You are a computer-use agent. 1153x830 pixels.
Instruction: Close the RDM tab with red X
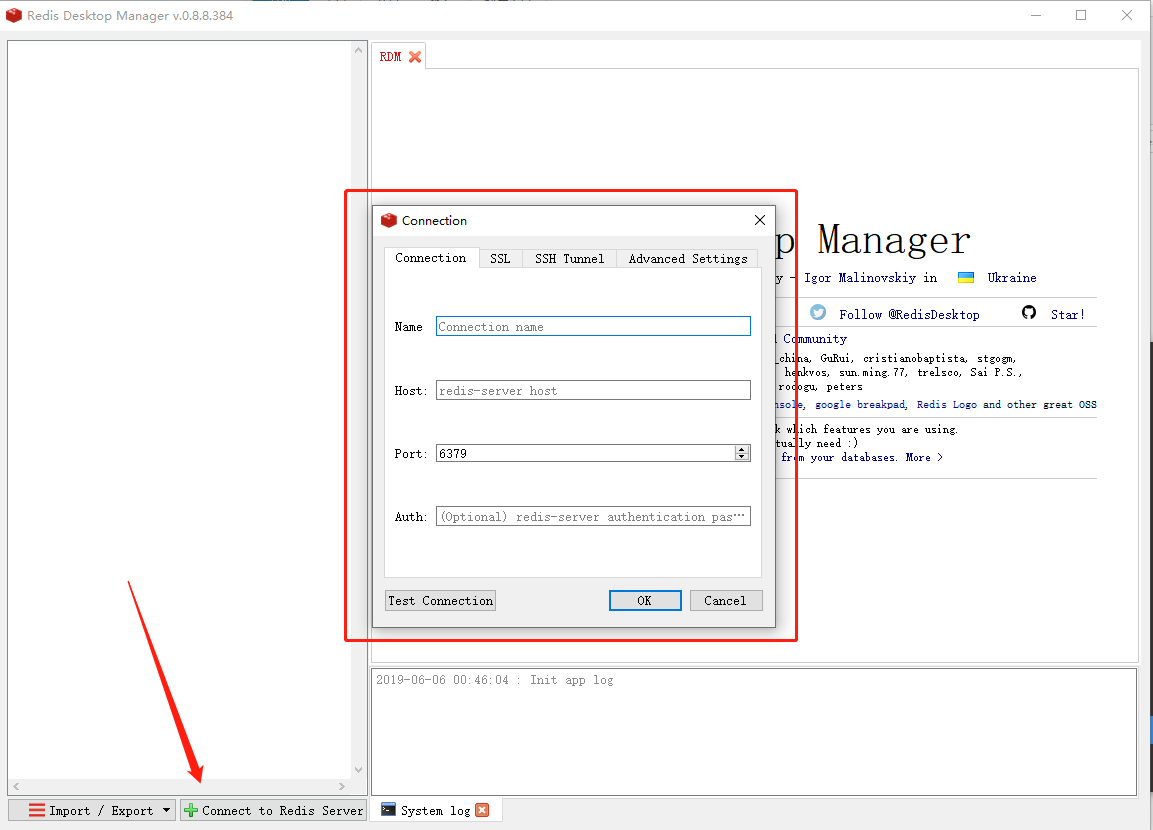[415, 57]
